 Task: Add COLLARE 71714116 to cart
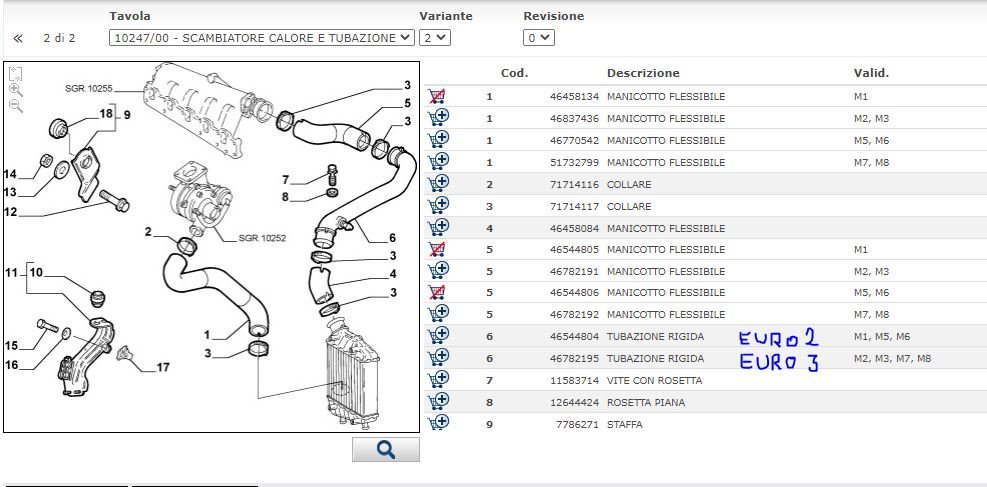[x=437, y=184]
